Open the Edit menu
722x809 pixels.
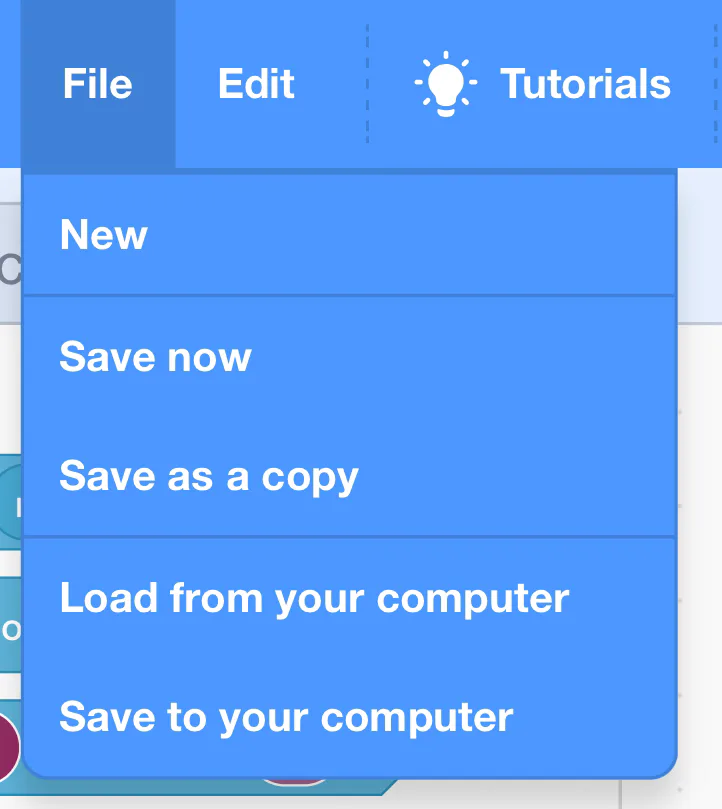point(256,84)
